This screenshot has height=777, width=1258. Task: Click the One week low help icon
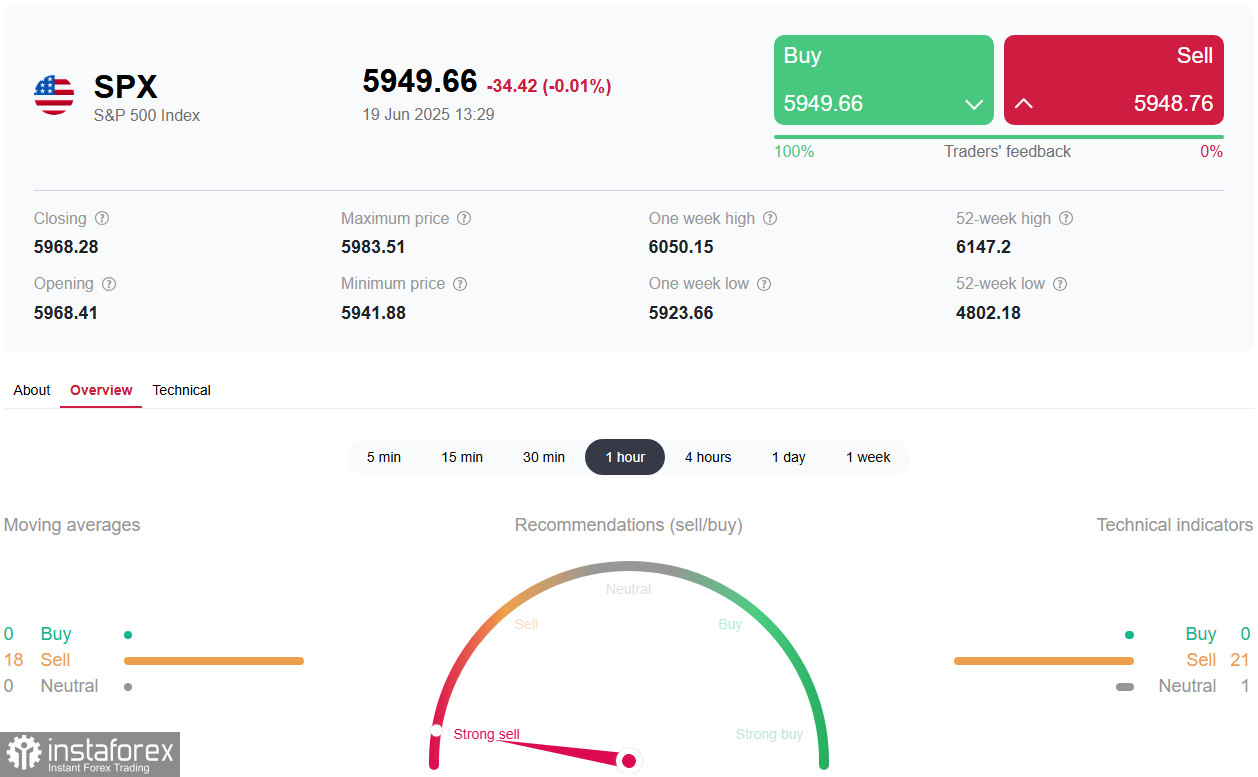764,284
